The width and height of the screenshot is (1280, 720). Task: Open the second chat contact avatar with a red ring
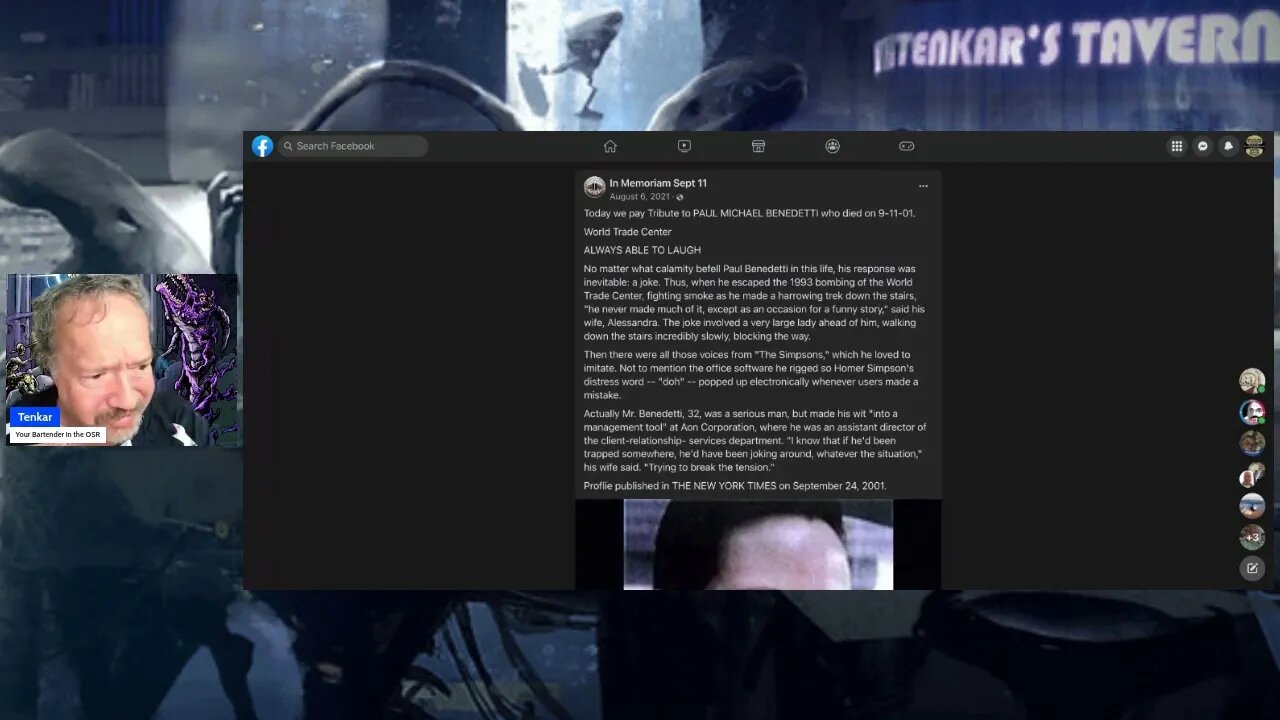[x=1252, y=412]
